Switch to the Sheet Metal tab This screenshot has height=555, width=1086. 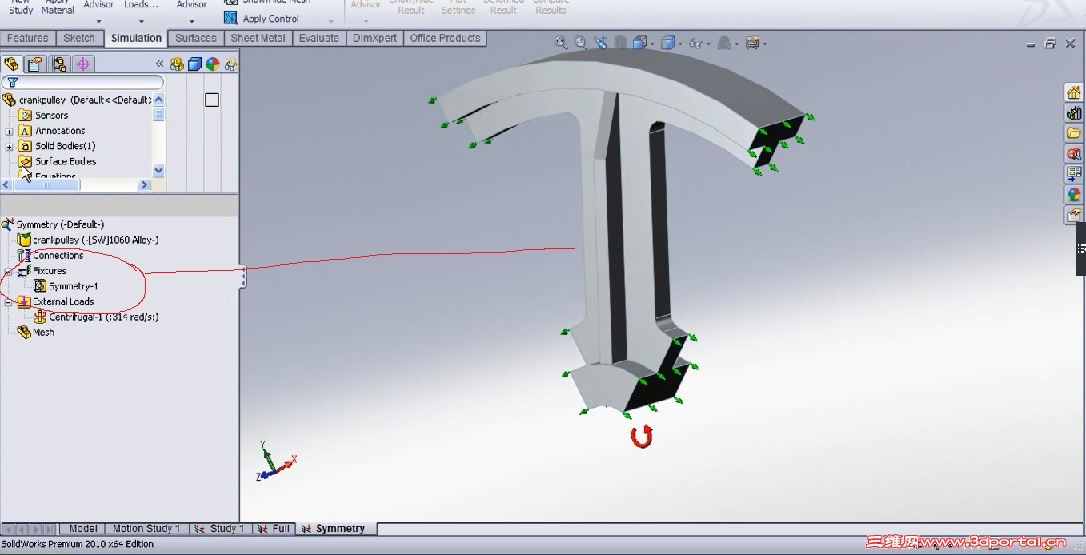click(258, 38)
